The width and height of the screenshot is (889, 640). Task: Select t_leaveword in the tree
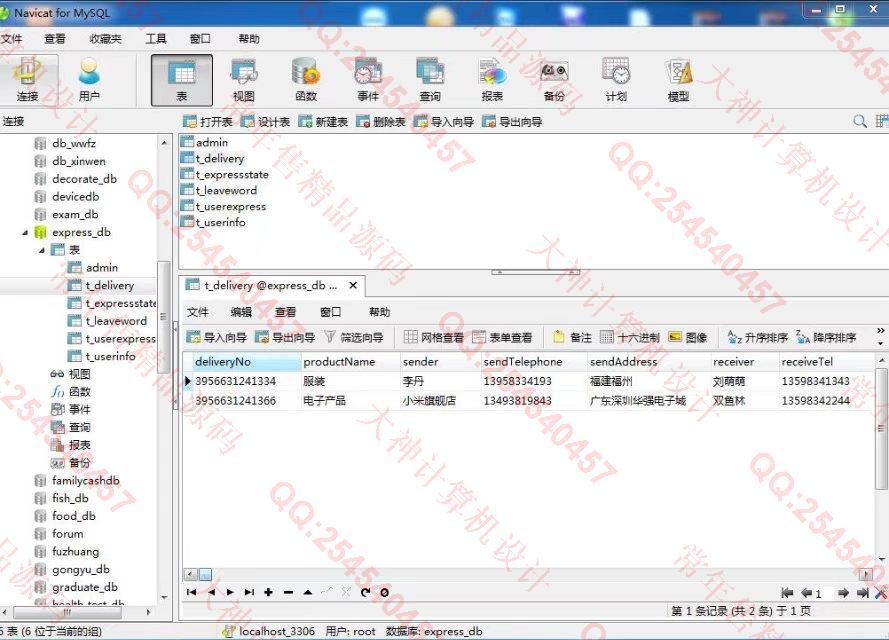click(x=116, y=321)
